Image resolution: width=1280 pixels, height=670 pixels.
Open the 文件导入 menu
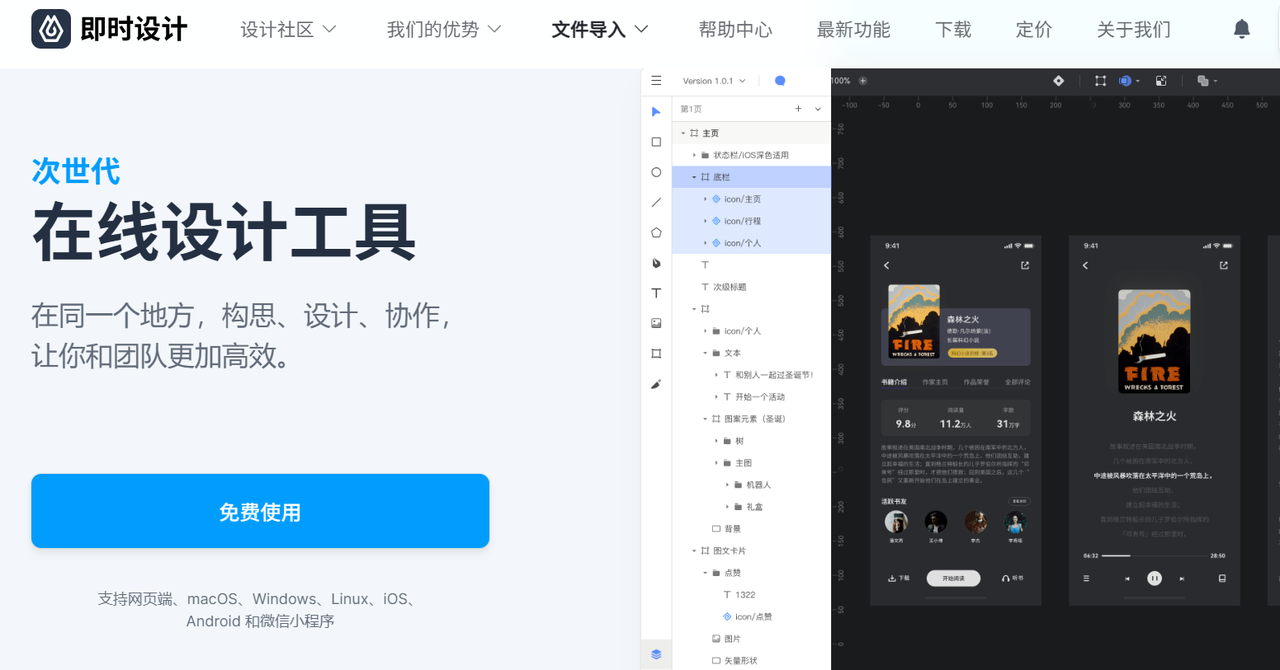click(x=600, y=30)
